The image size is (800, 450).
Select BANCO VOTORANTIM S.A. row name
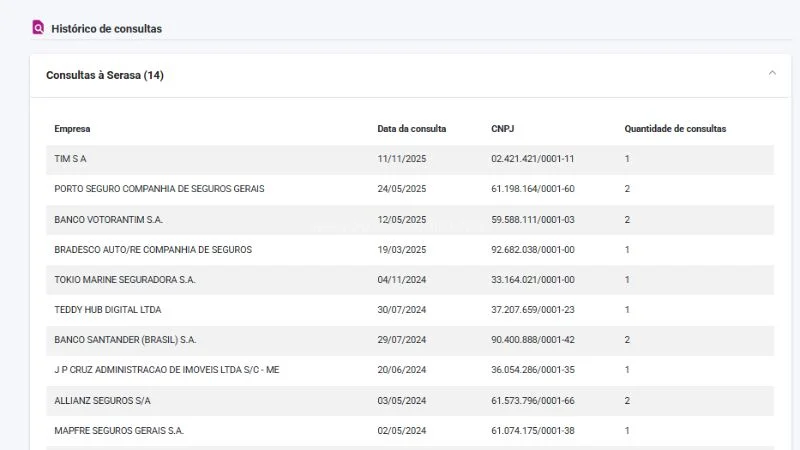click(x=108, y=219)
